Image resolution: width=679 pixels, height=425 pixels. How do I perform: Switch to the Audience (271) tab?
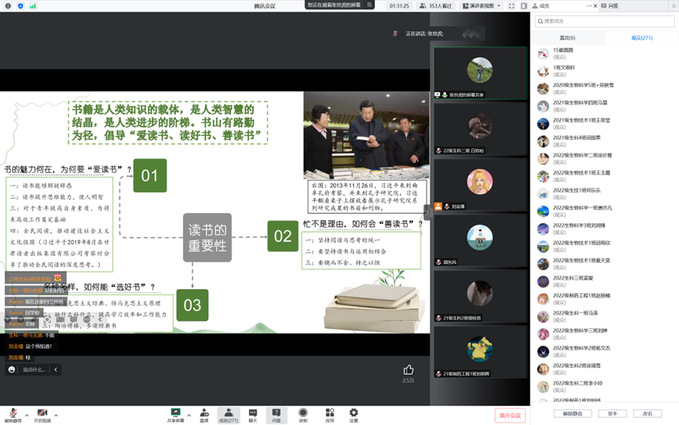coord(642,37)
